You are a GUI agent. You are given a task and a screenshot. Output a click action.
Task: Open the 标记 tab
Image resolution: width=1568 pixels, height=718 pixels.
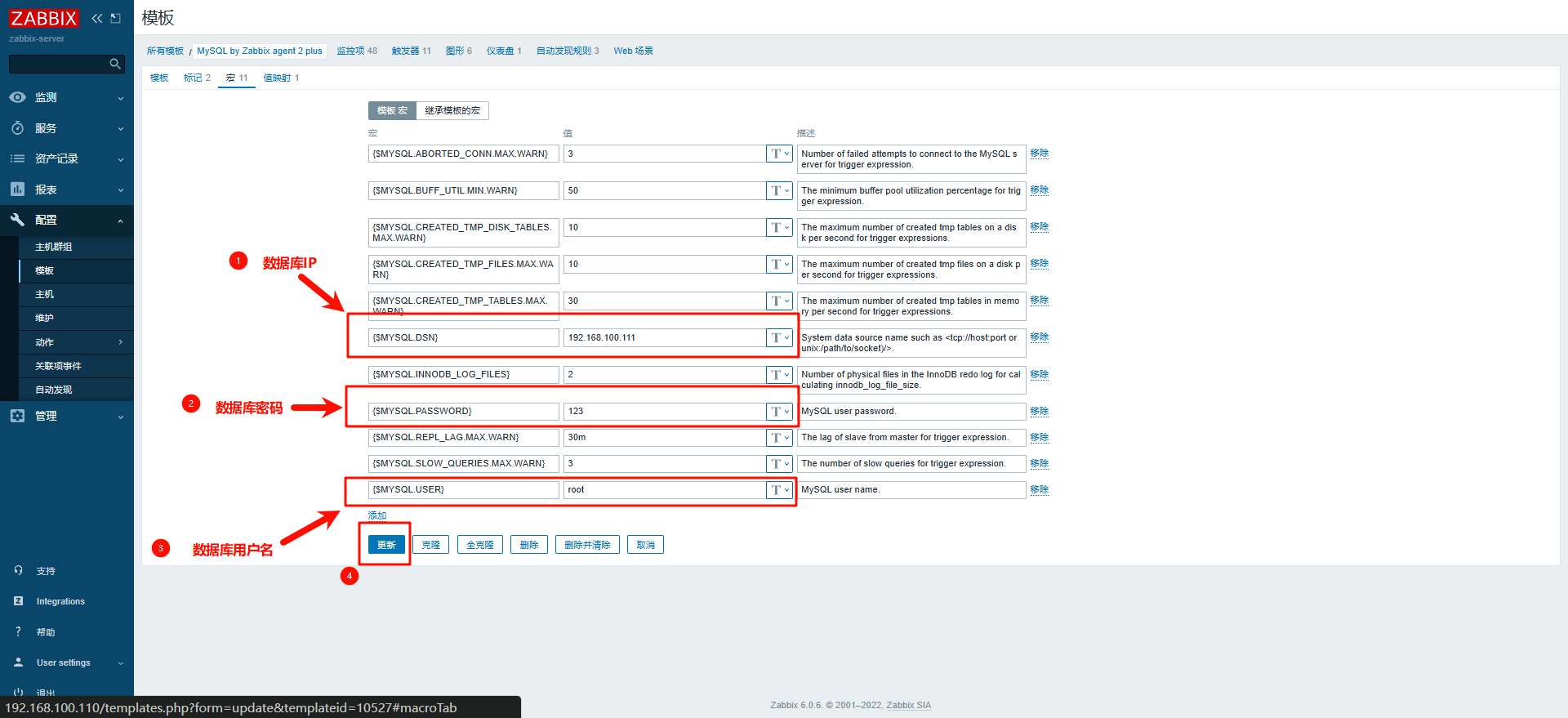tap(197, 78)
